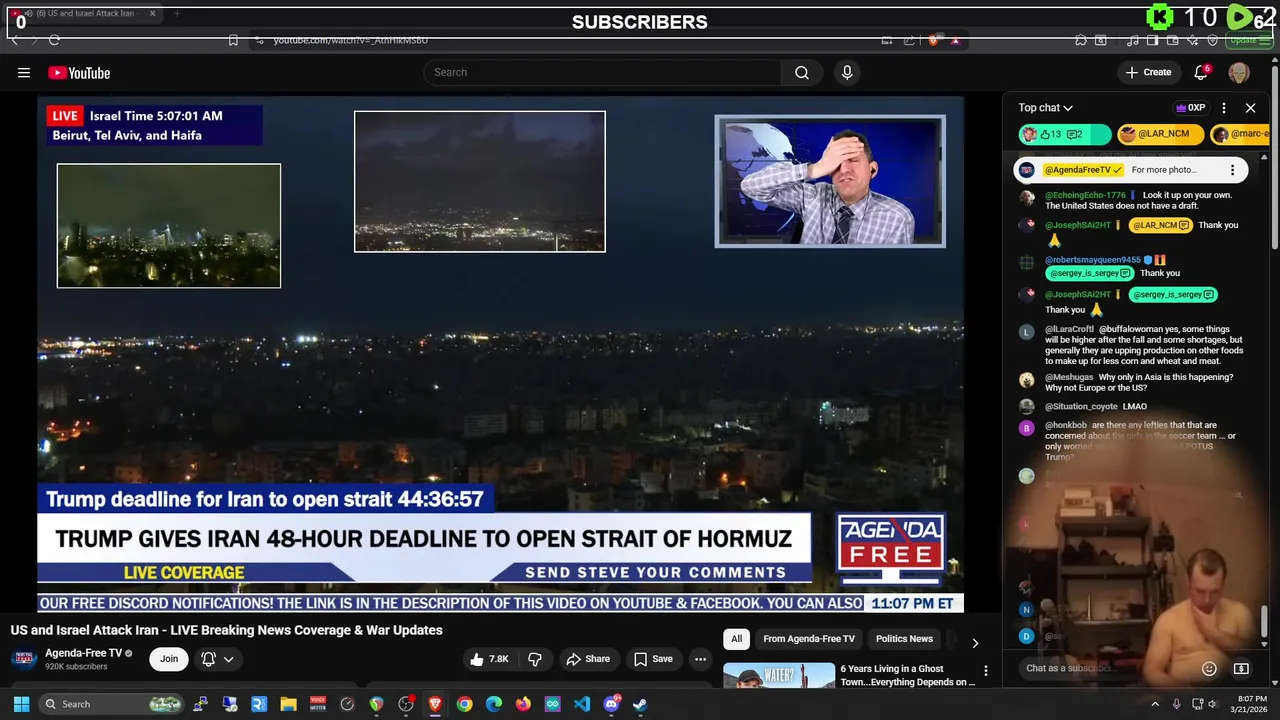Screen dimensions: 1280x720
Task: Open the @LAR_NCM pinned chat chip
Action: click(x=1160, y=134)
